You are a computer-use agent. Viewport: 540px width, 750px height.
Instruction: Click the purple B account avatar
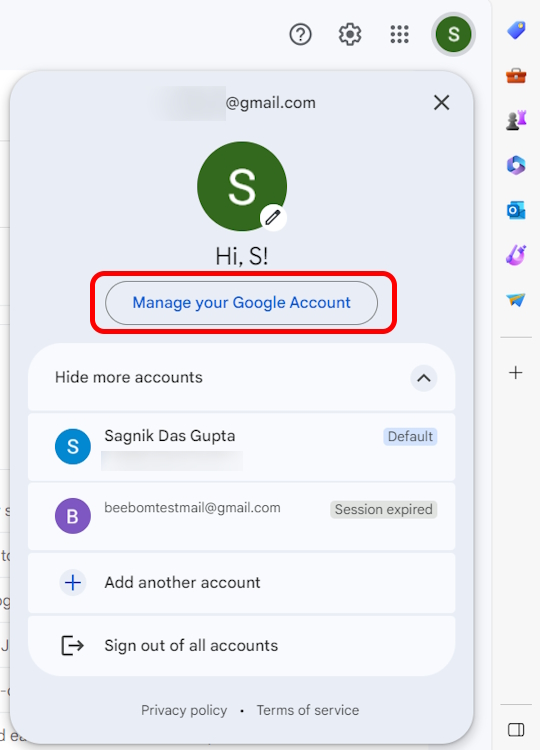pos(73,516)
